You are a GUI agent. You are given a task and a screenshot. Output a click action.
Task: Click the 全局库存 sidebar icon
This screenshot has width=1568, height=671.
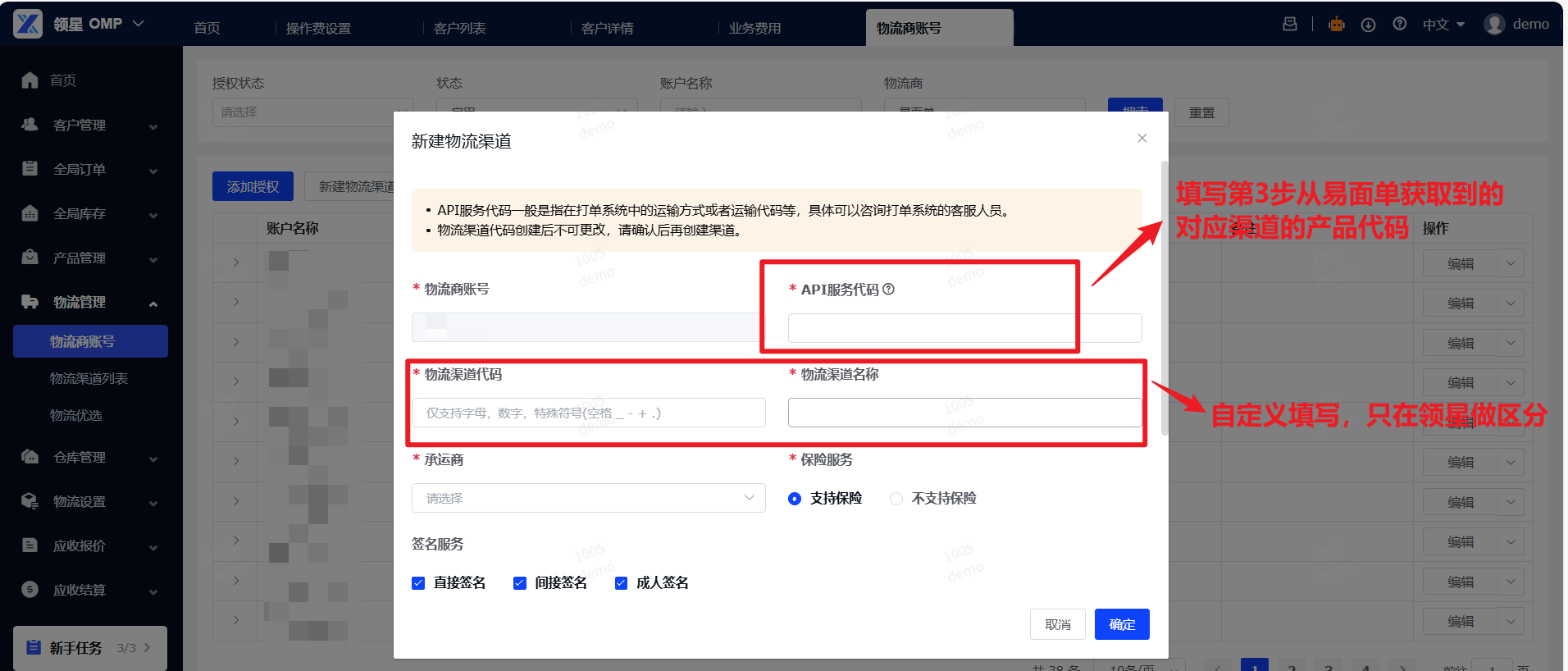point(30,213)
